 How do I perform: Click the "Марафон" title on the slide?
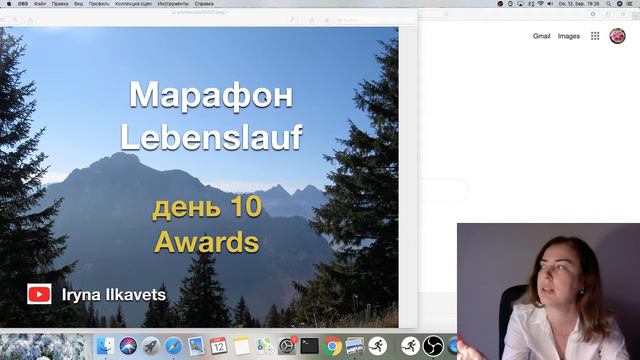(x=211, y=95)
